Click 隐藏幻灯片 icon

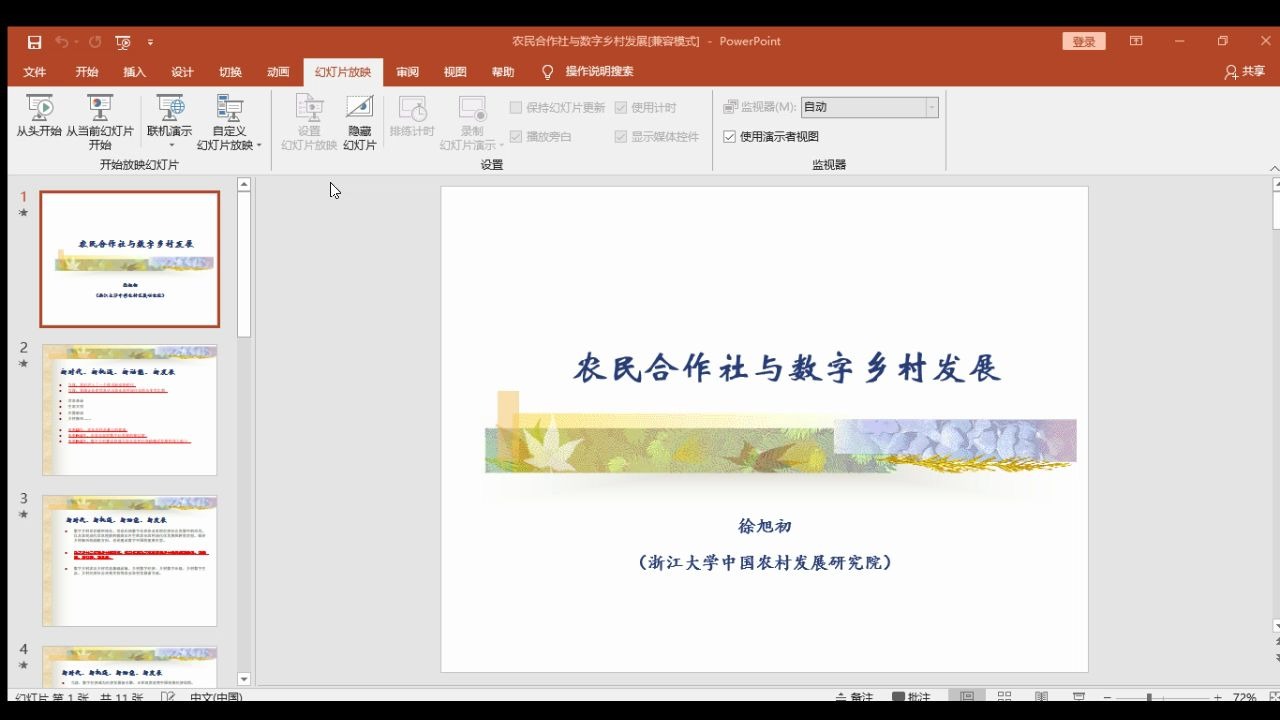(359, 108)
